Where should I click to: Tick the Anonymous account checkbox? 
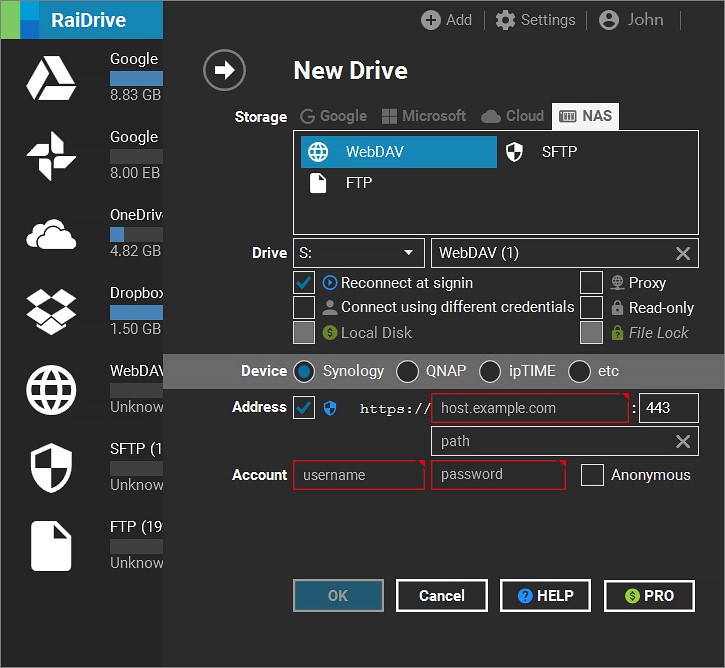click(x=592, y=475)
